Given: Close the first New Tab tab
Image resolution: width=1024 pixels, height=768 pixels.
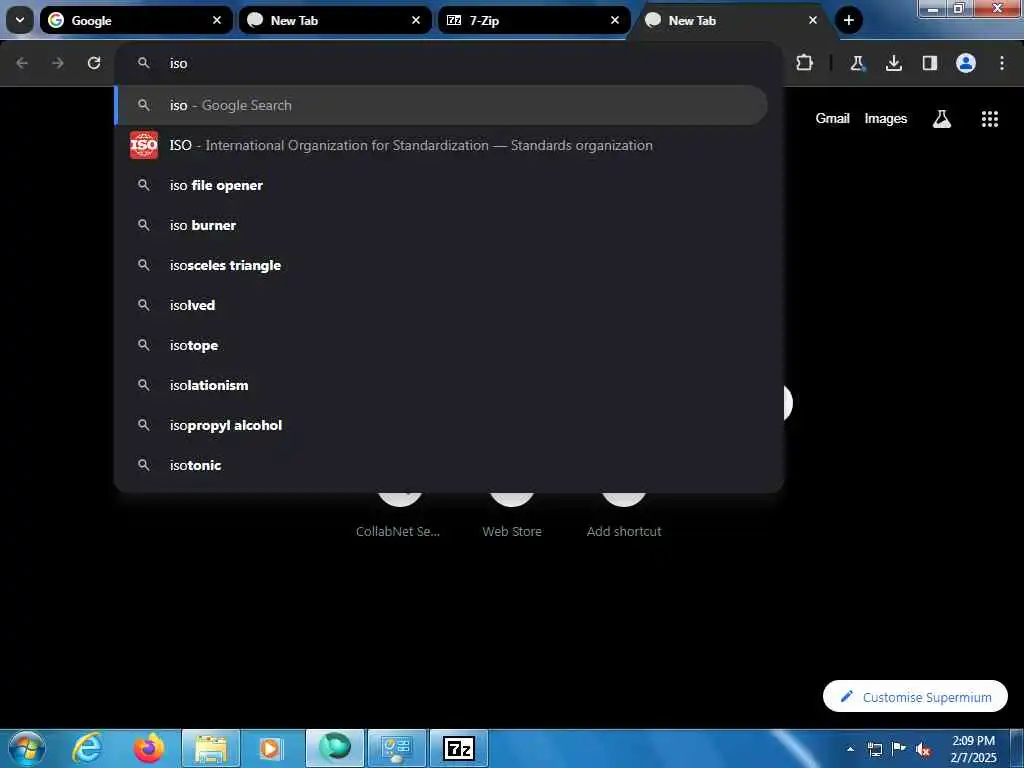Looking at the screenshot, I should (x=416, y=20).
